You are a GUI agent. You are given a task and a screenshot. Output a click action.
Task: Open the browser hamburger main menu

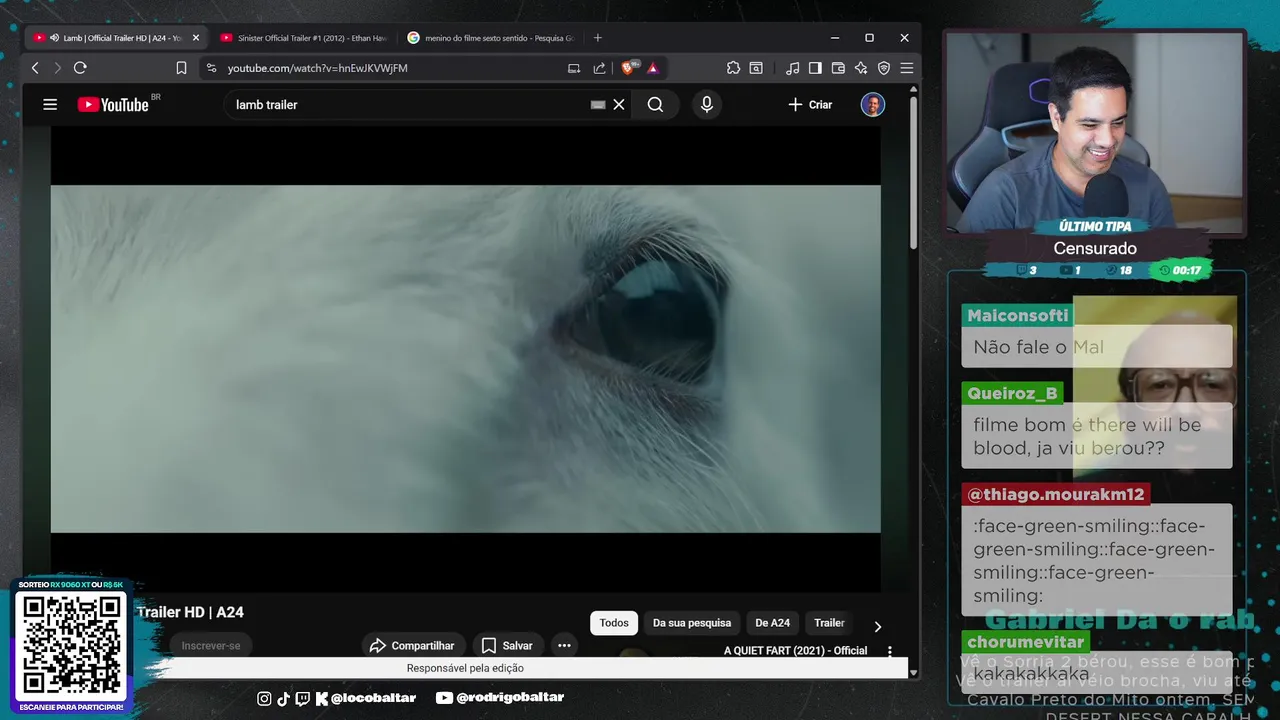(x=906, y=68)
